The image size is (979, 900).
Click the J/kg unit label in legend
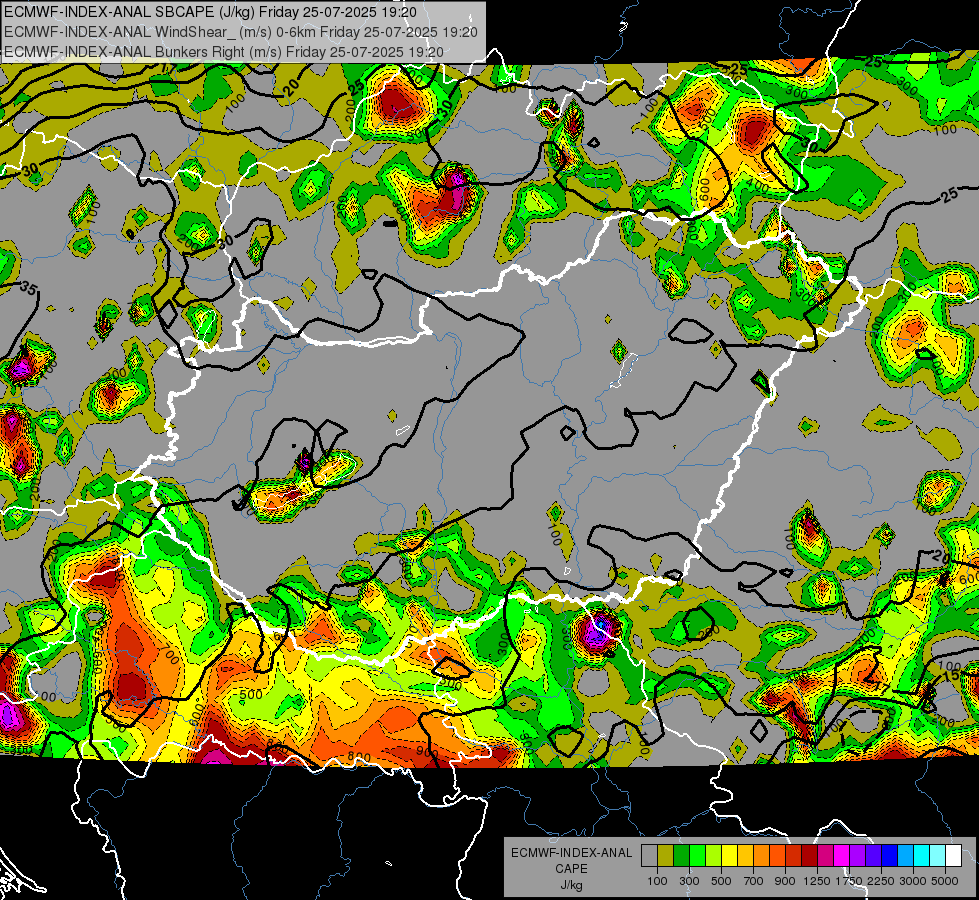(571, 885)
